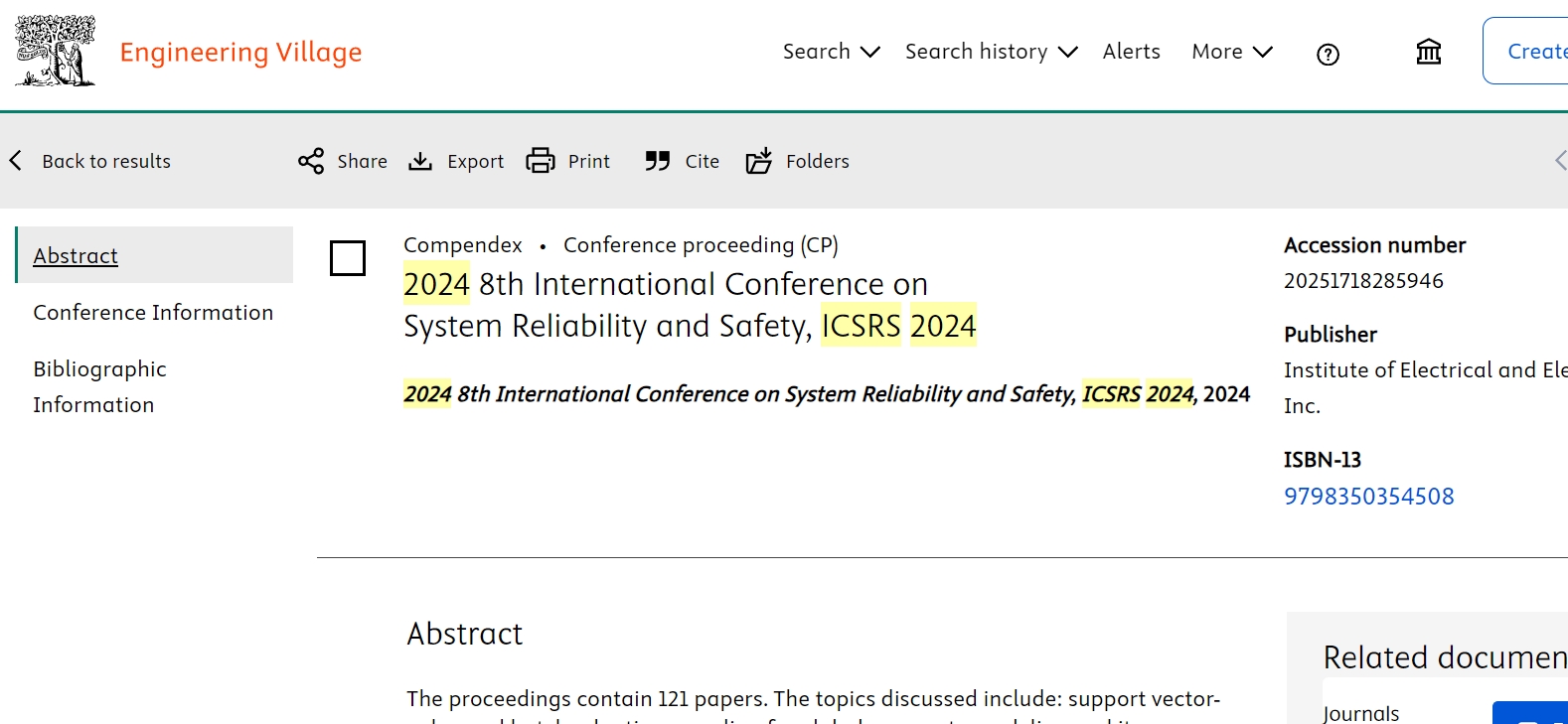
Task: Click the Engineering Village title text
Action: click(x=240, y=53)
